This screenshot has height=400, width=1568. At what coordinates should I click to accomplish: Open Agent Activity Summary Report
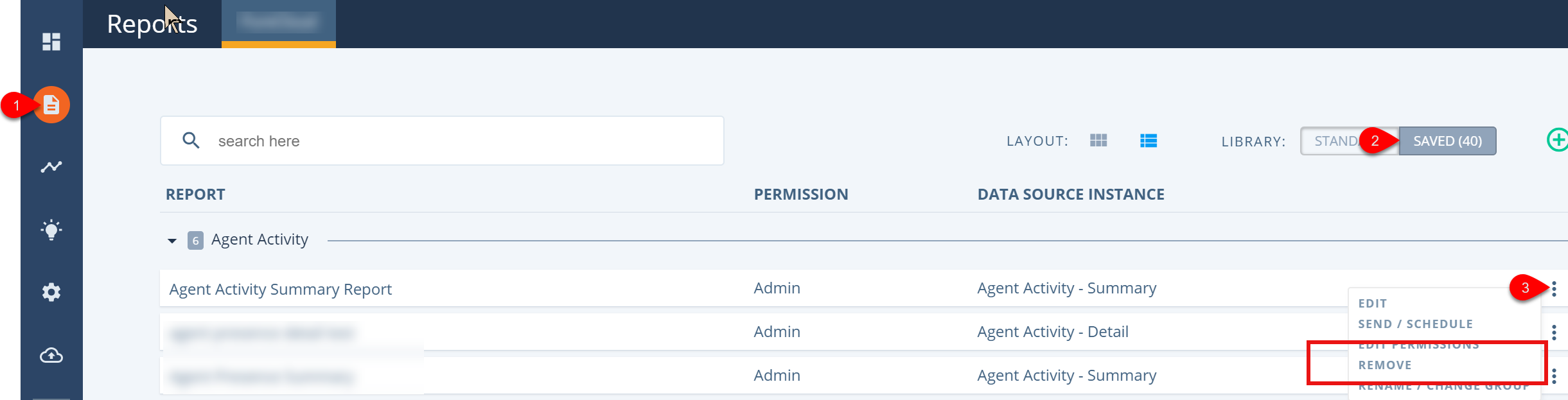280,290
